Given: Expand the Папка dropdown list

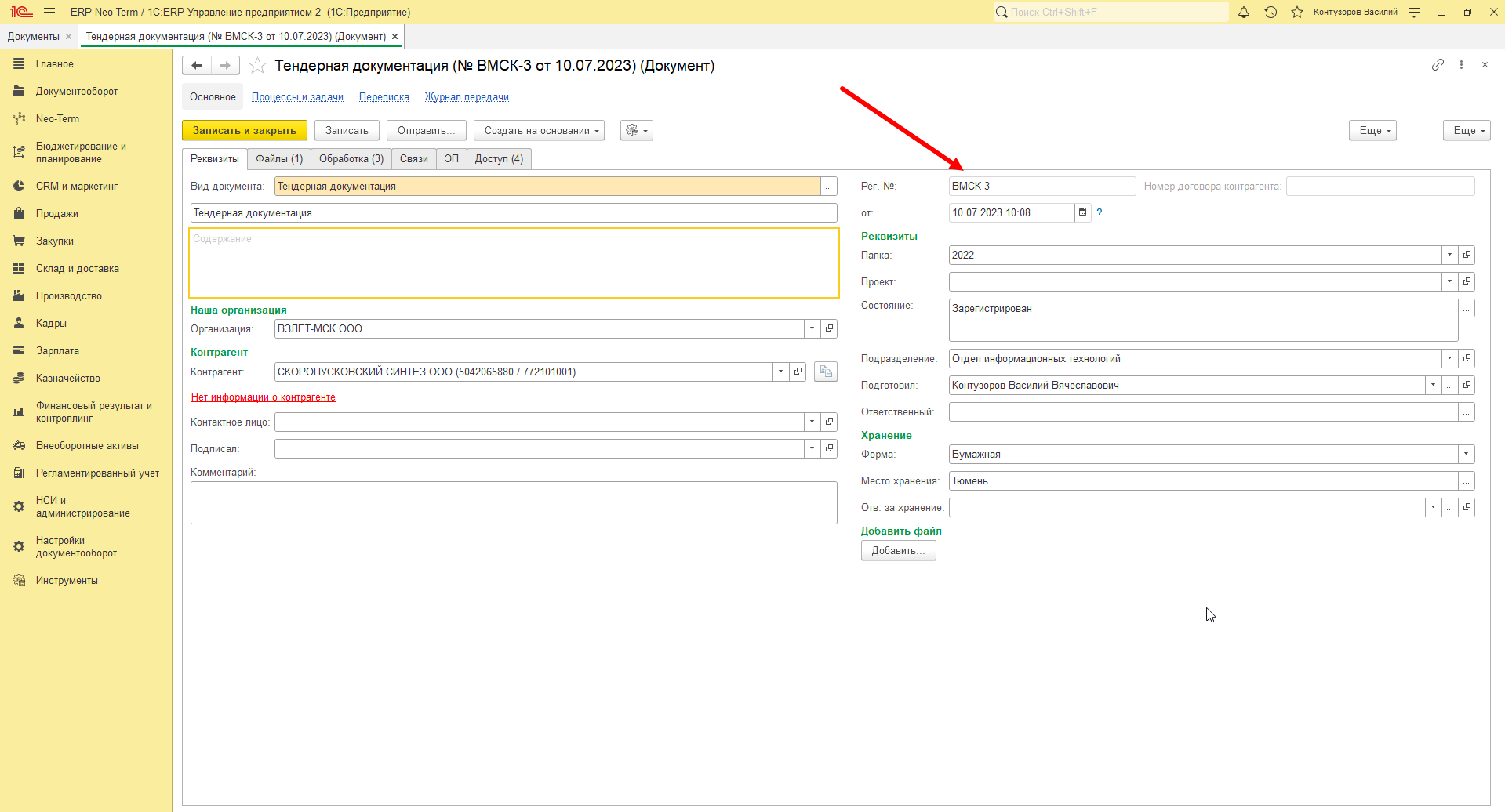Looking at the screenshot, I should coord(1449,255).
